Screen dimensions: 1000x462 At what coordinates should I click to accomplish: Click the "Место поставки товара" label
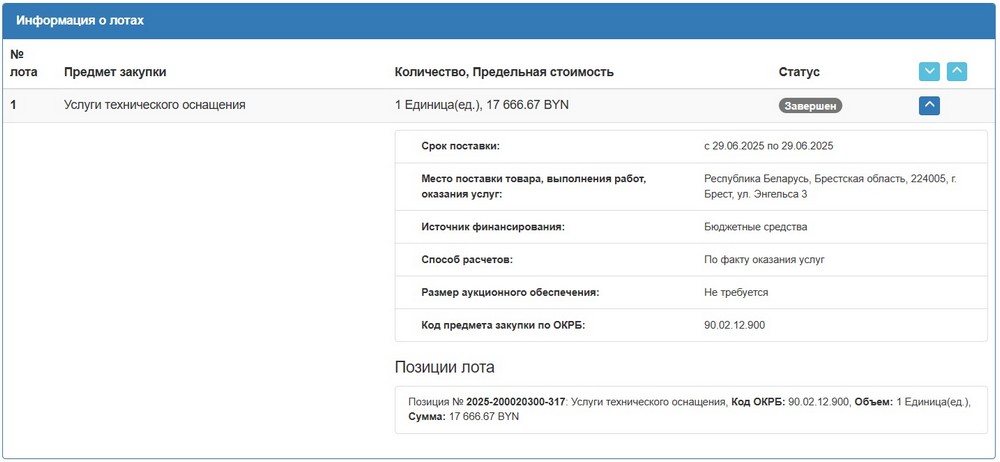click(534, 186)
